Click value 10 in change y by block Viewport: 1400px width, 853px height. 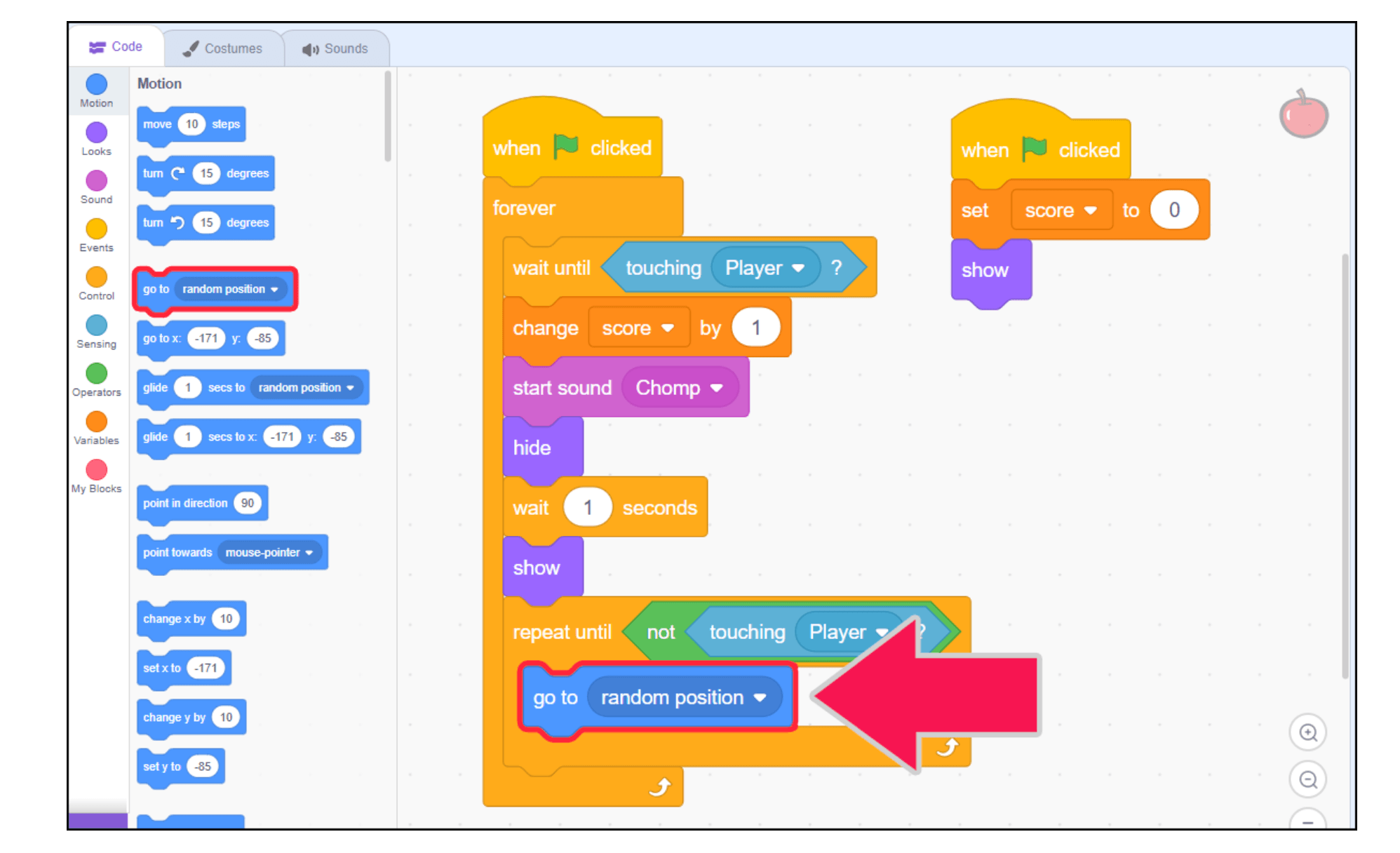coord(226,717)
